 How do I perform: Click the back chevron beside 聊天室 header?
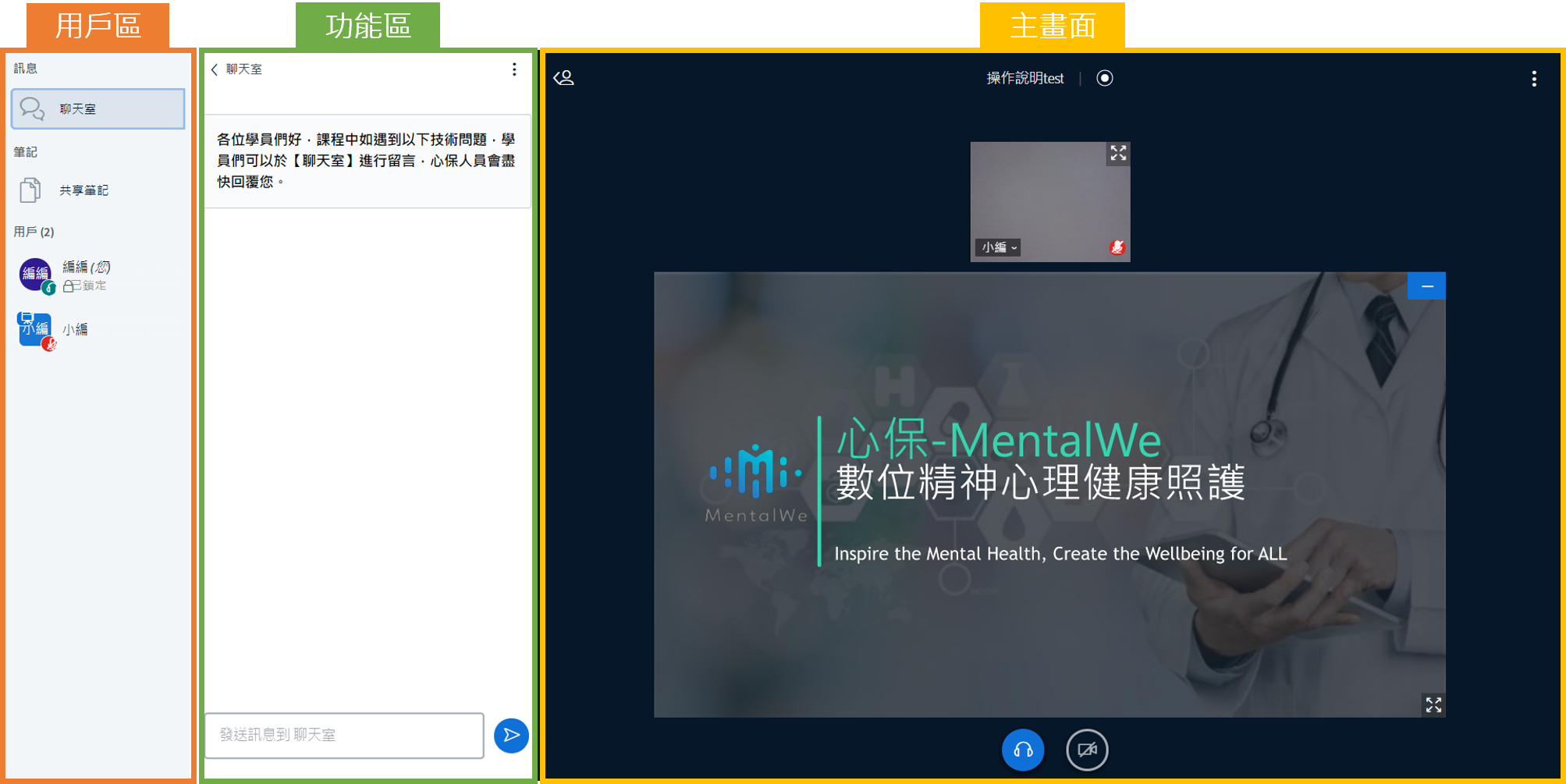(215, 69)
